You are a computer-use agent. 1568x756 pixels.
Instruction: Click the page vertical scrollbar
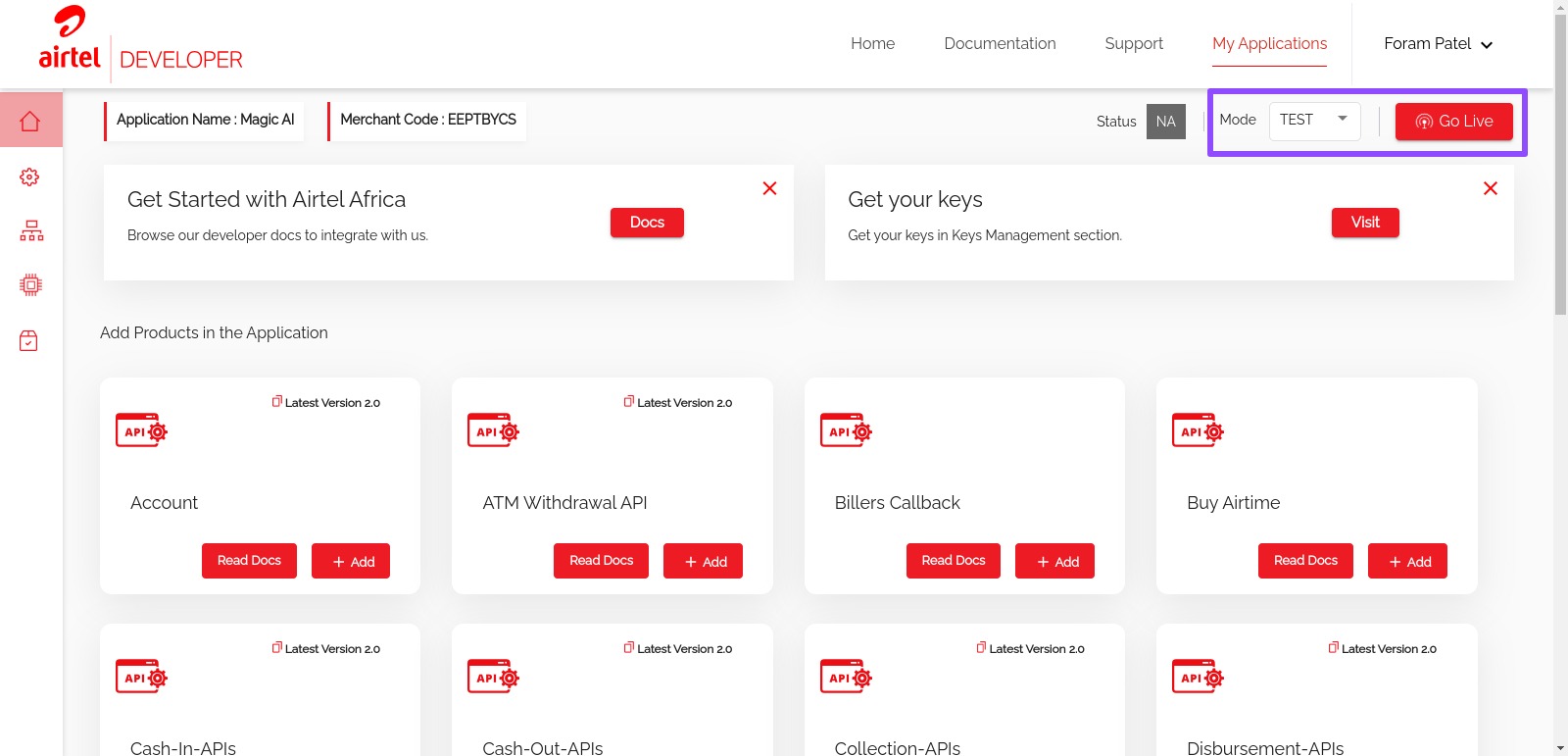(x=1560, y=165)
